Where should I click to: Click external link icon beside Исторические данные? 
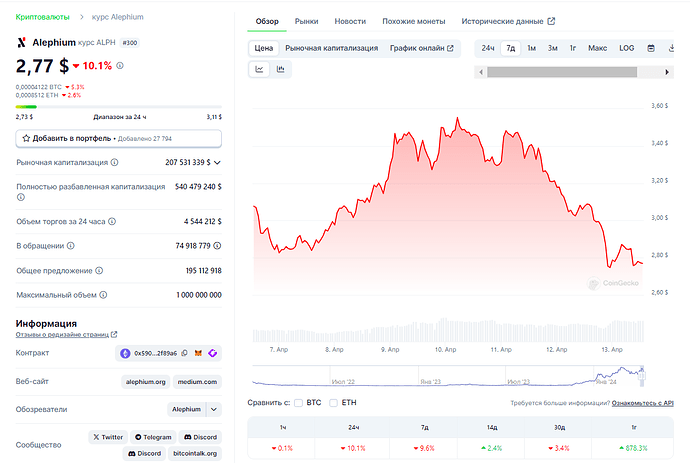(551, 21)
